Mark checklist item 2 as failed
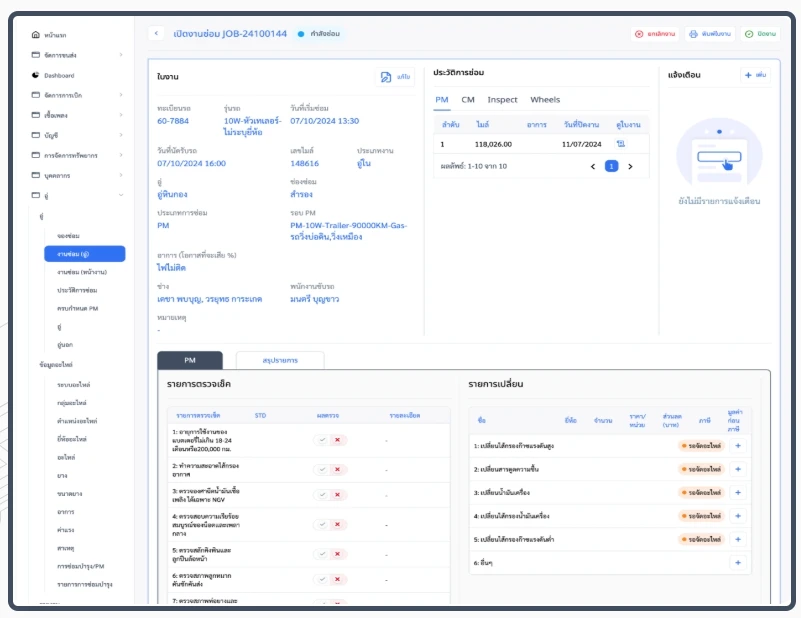 pos(338,469)
